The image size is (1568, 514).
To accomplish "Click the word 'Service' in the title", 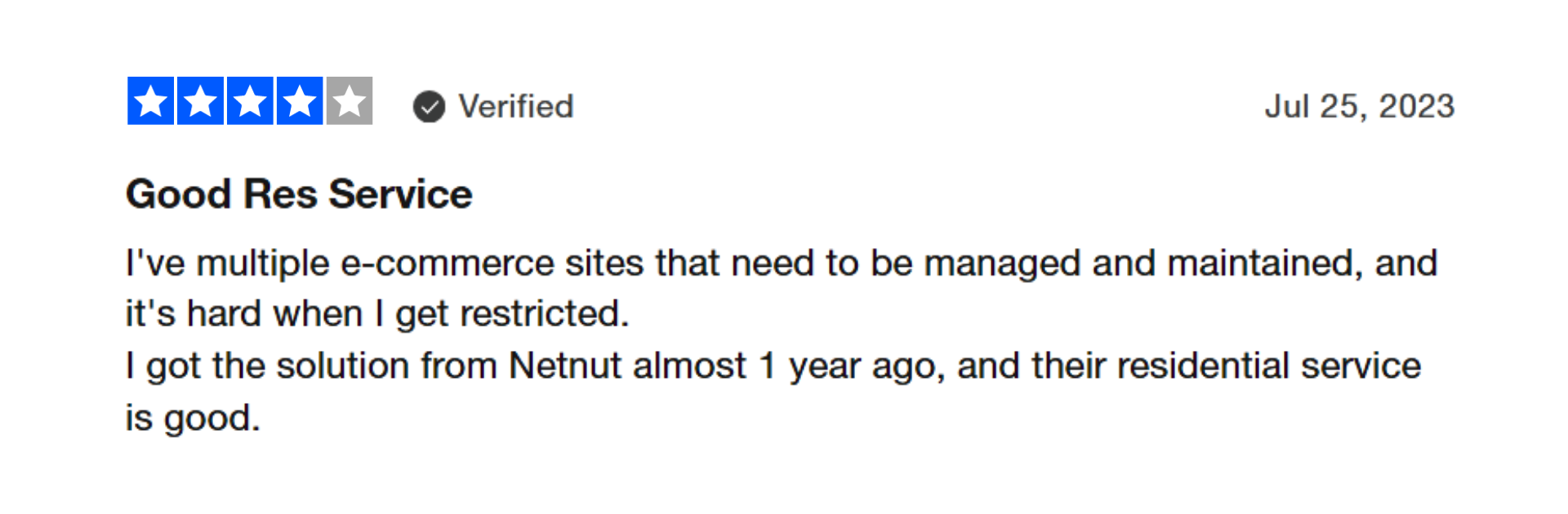I will click(x=401, y=194).
